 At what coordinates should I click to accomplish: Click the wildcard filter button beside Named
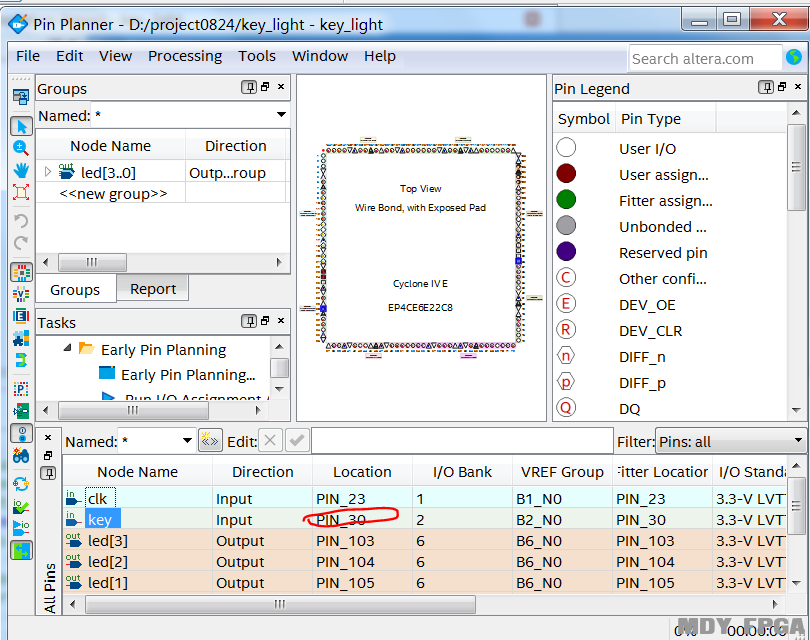pos(210,441)
